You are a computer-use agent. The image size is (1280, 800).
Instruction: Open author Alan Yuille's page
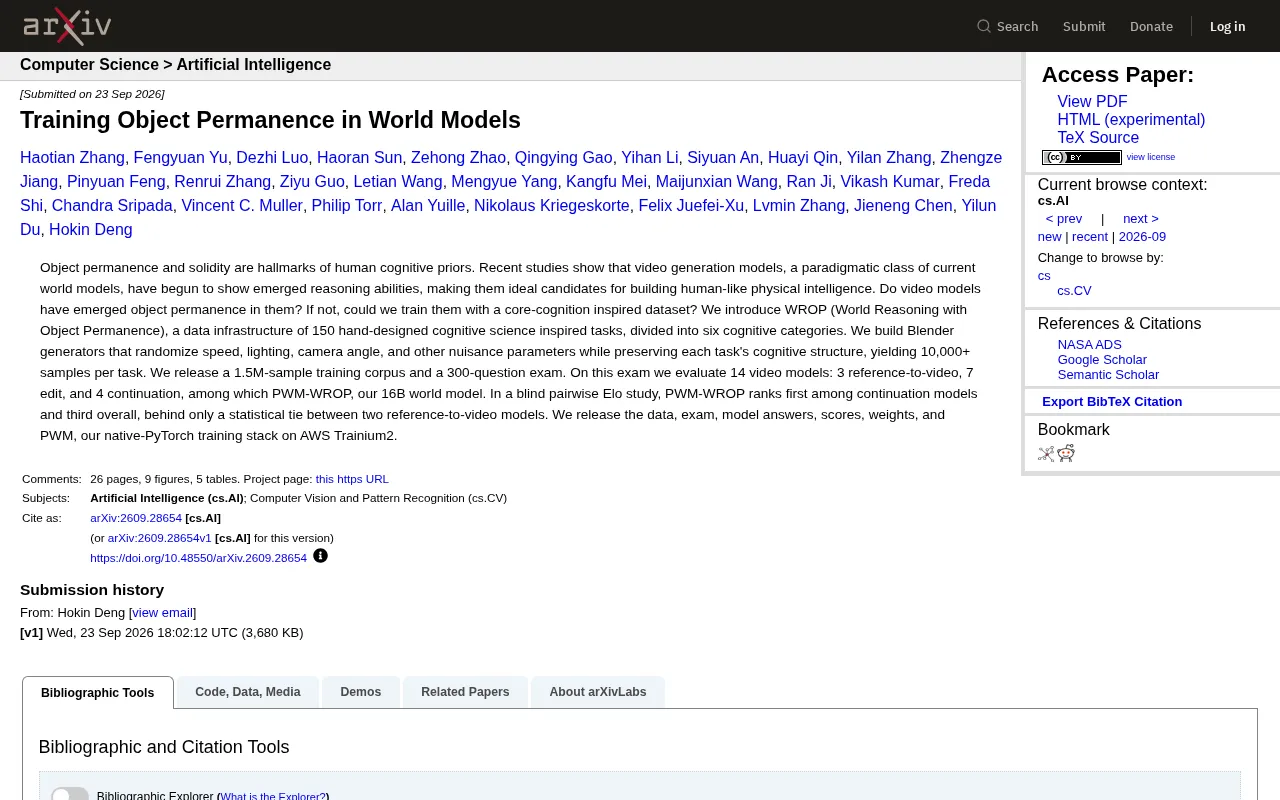point(428,206)
